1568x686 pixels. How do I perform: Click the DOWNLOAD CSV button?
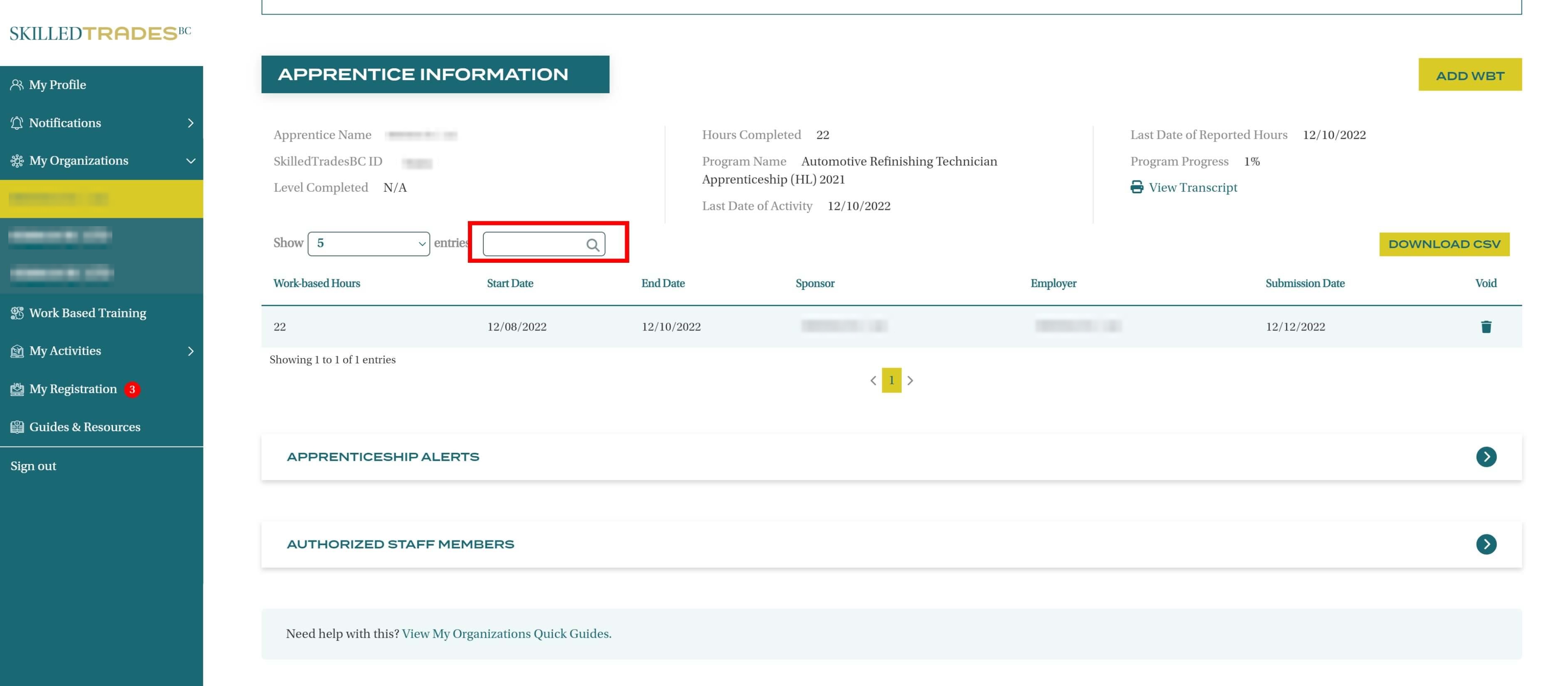[1443, 244]
